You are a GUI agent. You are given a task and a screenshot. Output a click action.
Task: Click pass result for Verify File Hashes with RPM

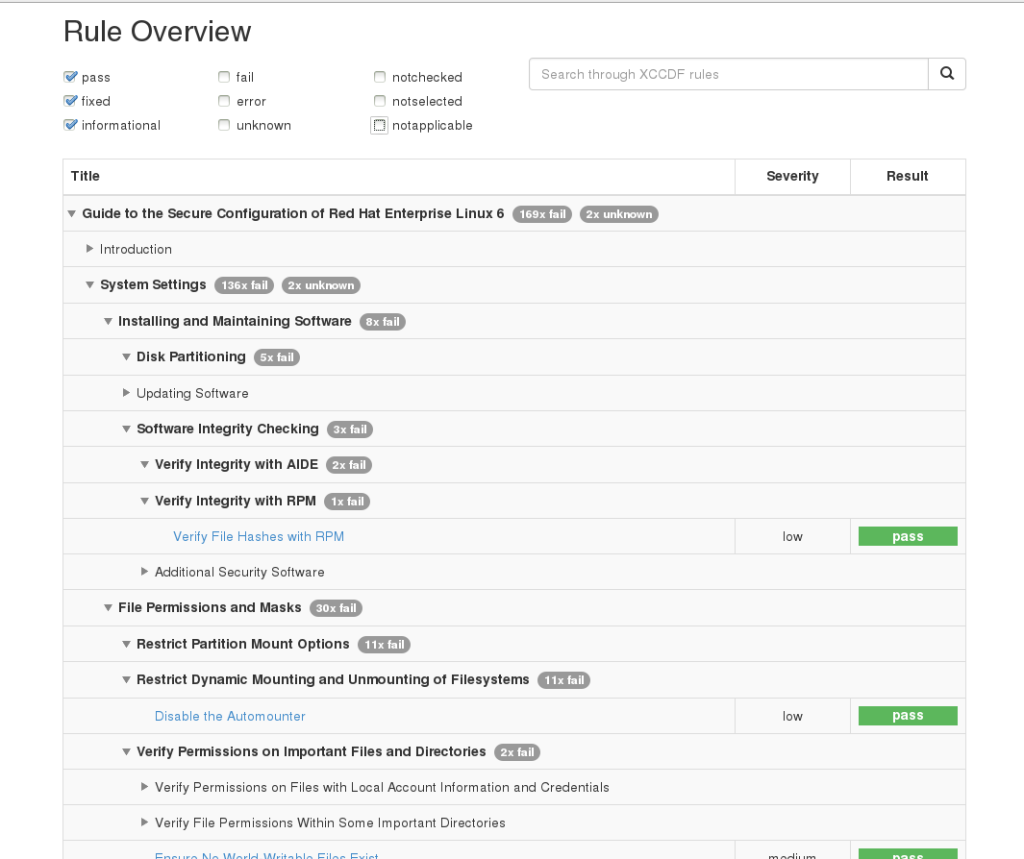tap(908, 536)
